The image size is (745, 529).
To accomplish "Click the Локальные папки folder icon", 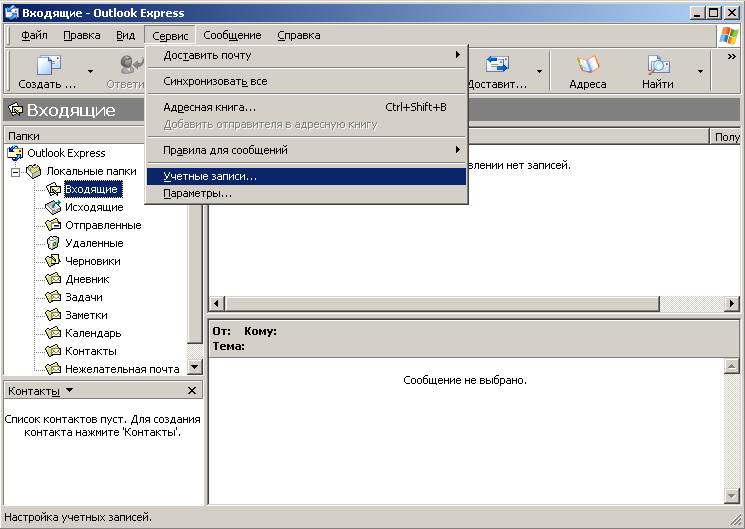I will coord(33,171).
